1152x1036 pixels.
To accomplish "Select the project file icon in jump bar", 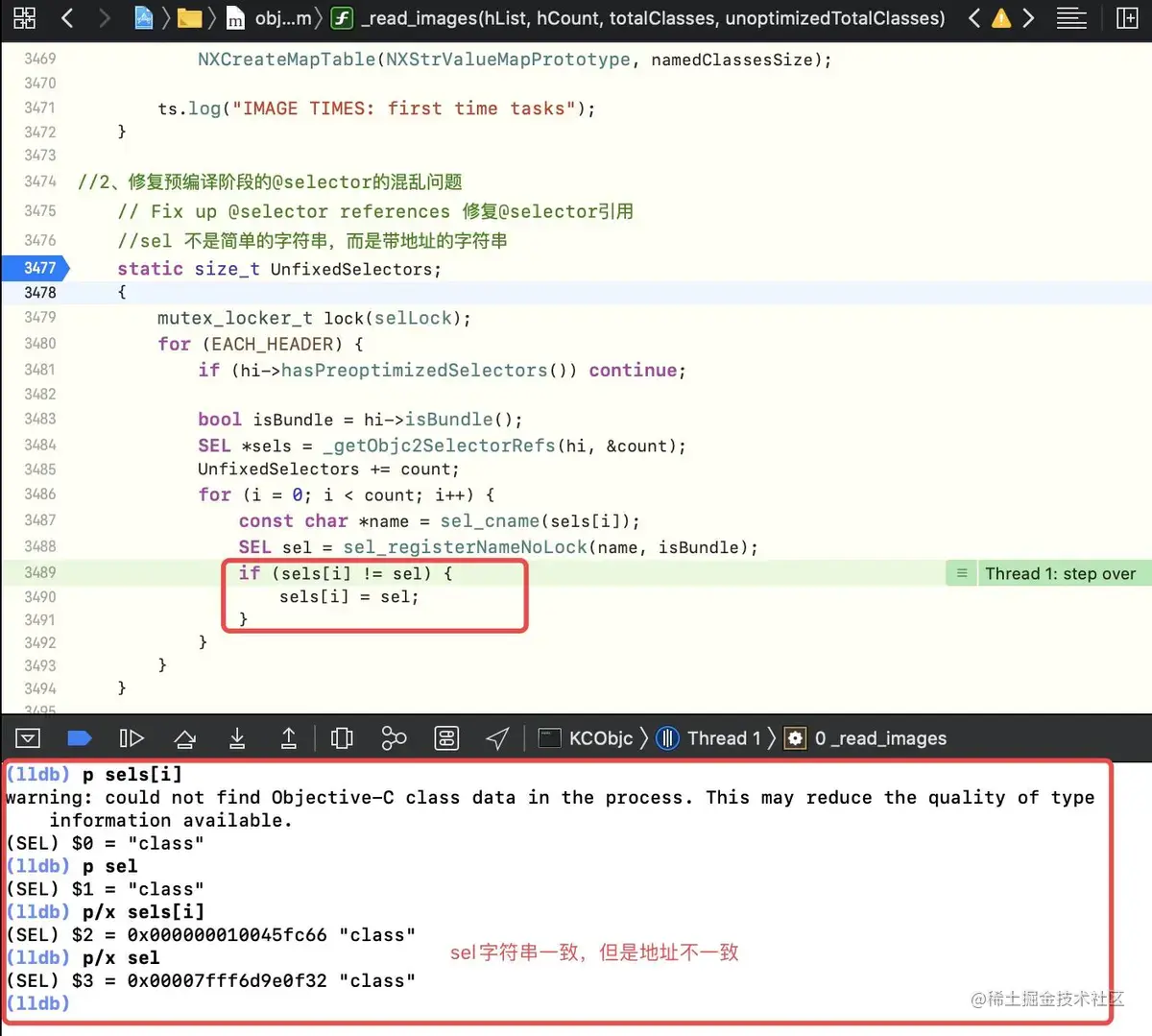I will point(143,17).
